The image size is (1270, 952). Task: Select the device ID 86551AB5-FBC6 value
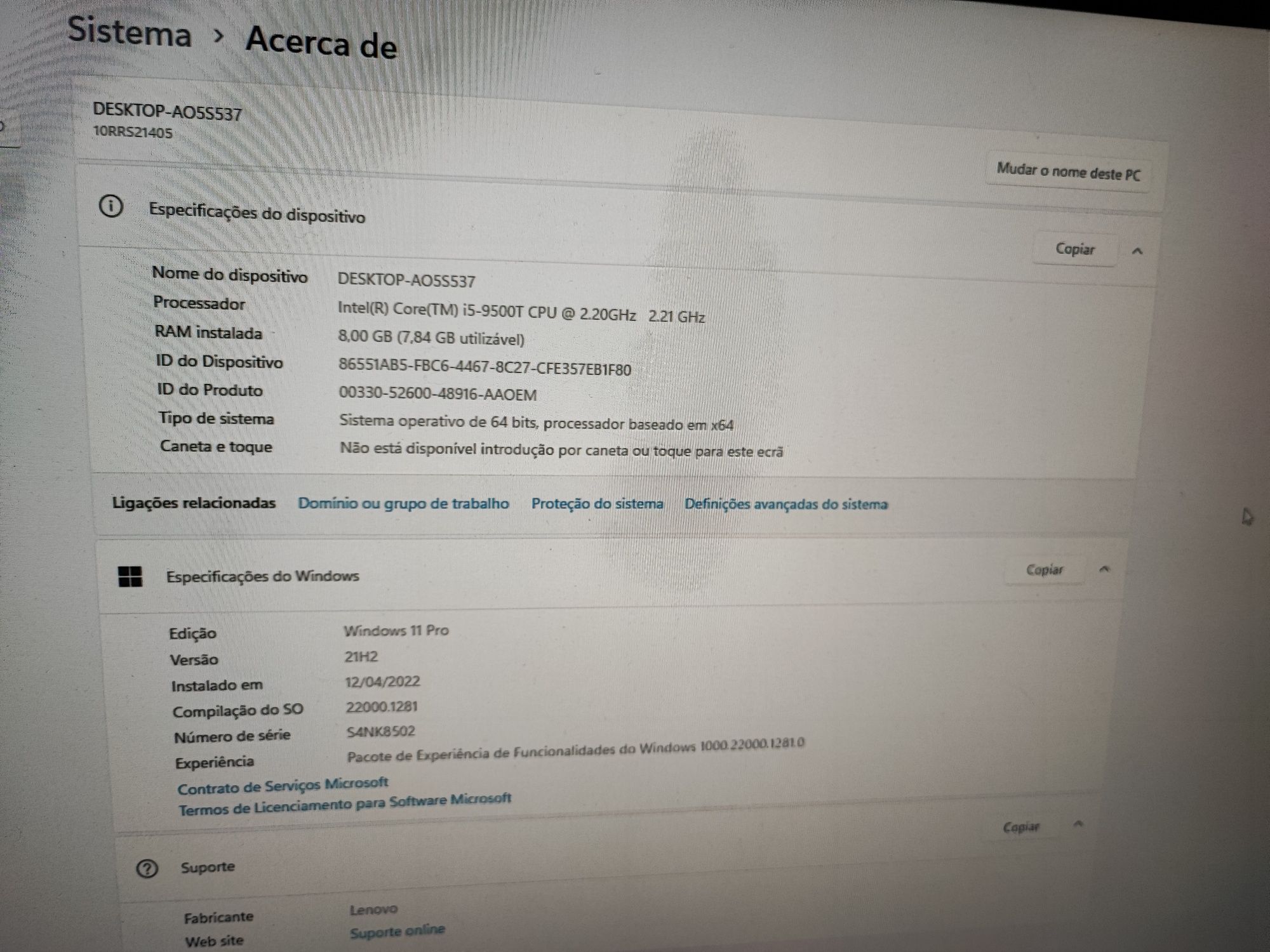tap(485, 367)
